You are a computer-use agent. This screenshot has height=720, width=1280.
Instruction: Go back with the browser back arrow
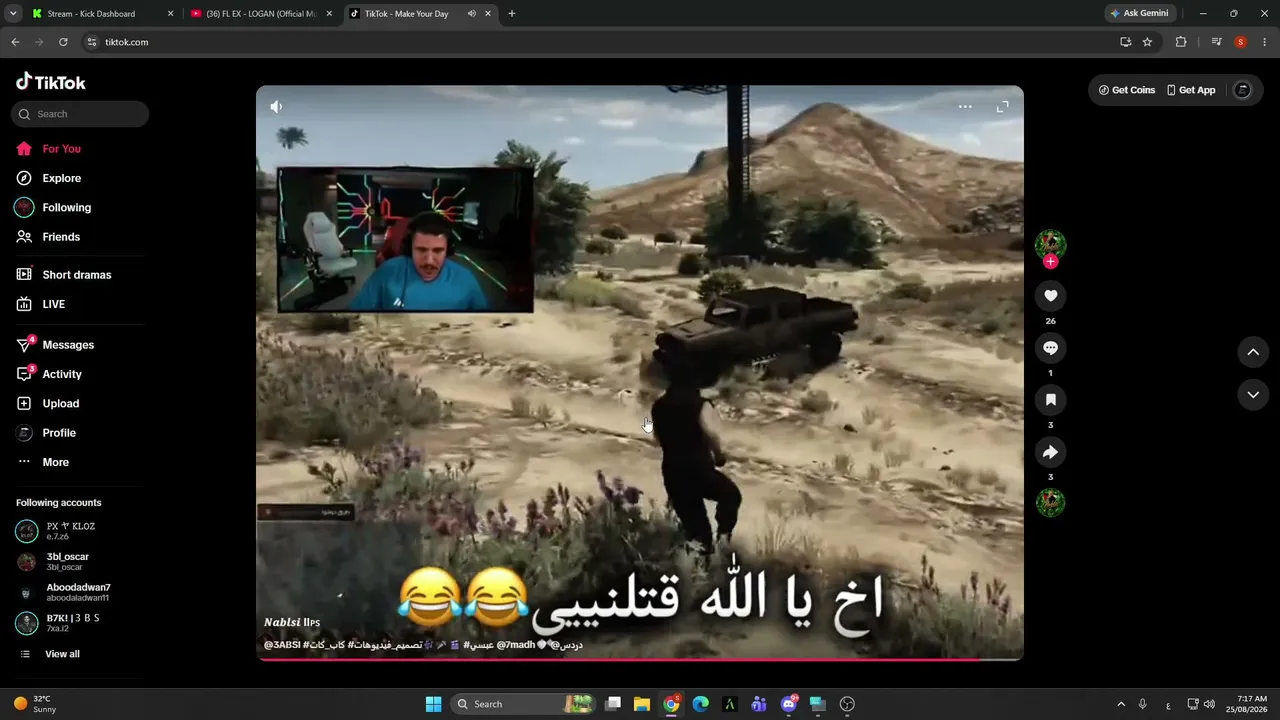[x=15, y=42]
